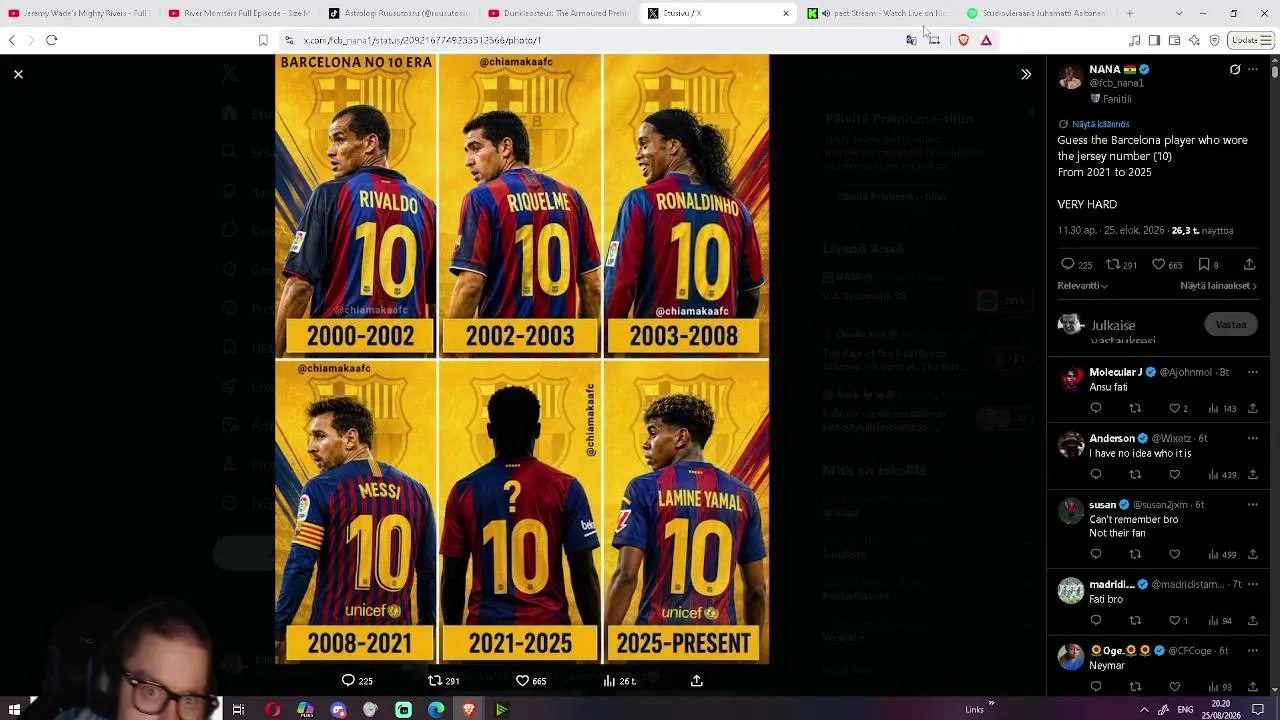Like madridi's 'Fati bro' reply
Screen dimensions: 1280x720
pyautogui.click(x=1175, y=620)
